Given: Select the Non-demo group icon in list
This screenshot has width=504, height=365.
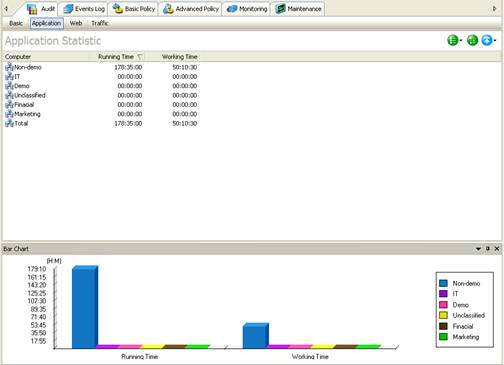Looking at the screenshot, I should coord(9,67).
